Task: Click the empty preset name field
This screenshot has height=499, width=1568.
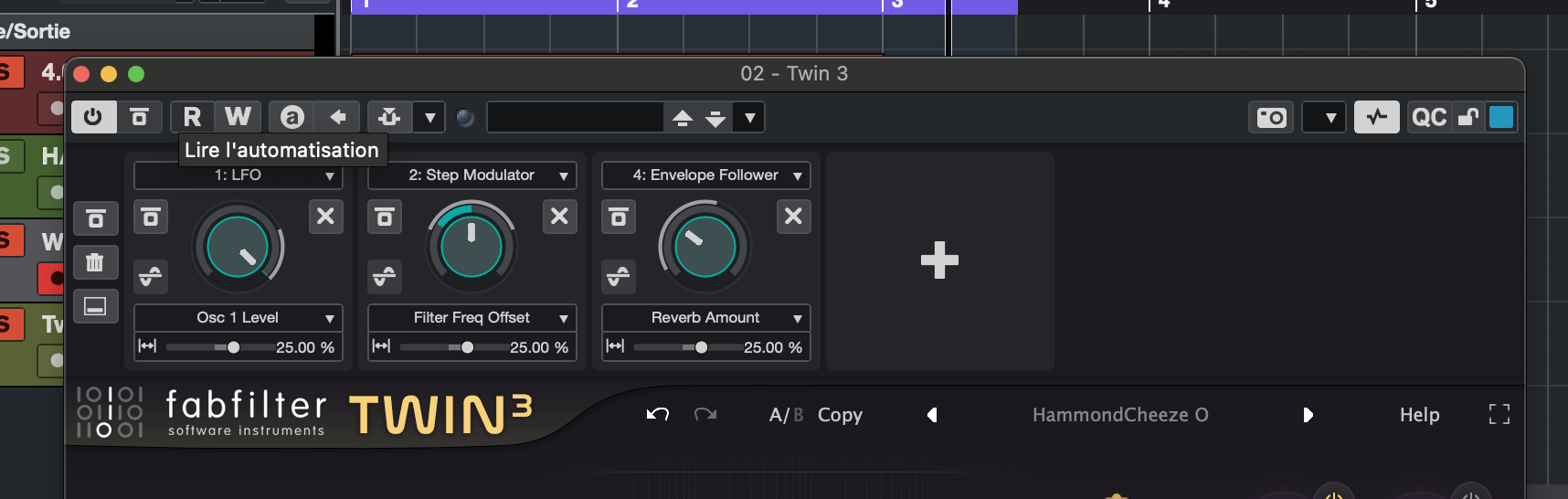Action: pyautogui.click(x=575, y=117)
